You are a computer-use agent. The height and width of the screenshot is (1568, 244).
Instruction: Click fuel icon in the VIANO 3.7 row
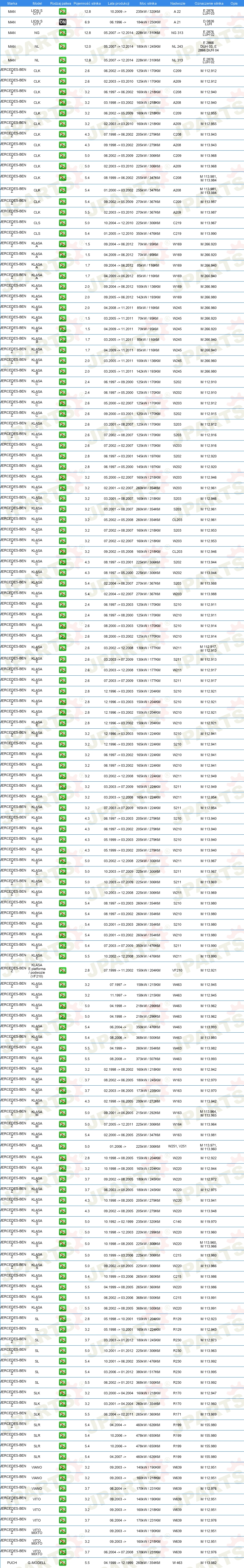click(x=63, y=1488)
